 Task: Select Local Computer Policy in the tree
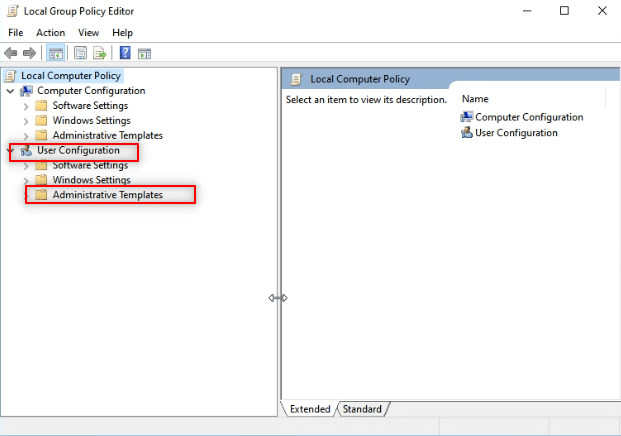point(71,76)
